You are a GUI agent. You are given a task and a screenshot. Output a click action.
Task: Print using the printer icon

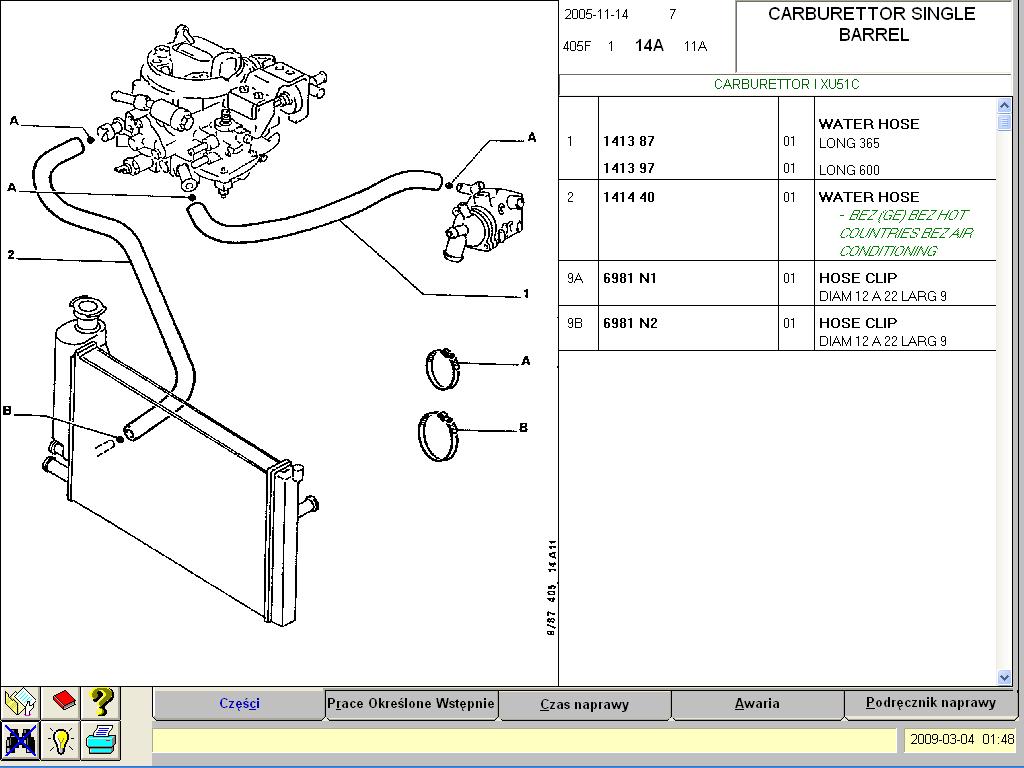pos(101,741)
